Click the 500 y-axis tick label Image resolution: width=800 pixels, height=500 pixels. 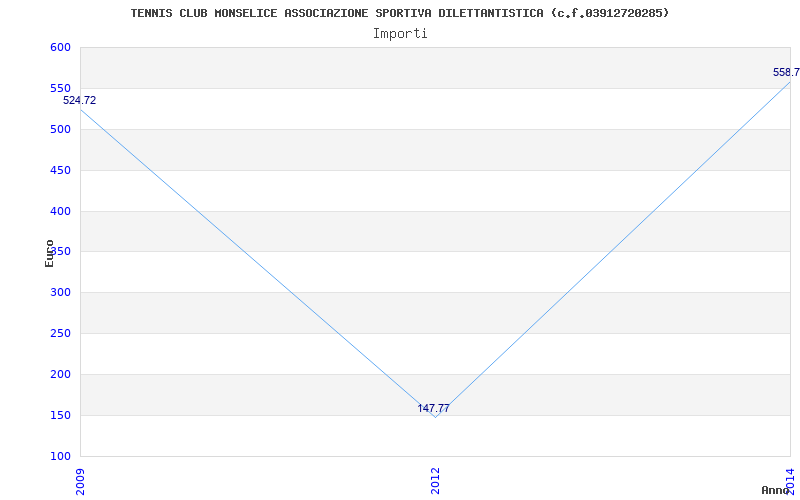pyautogui.click(x=60, y=129)
